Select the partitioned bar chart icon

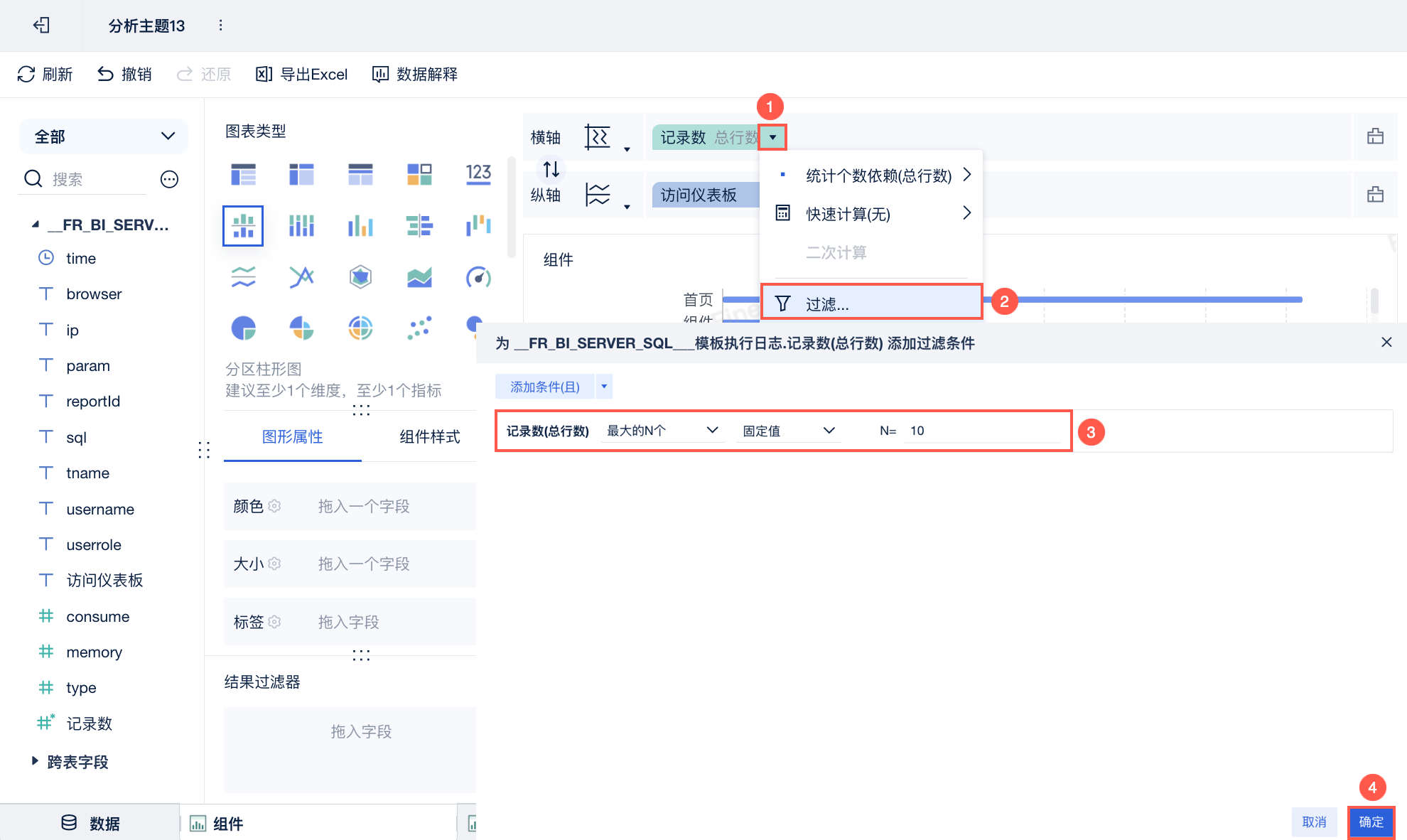click(x=243, y=226)
